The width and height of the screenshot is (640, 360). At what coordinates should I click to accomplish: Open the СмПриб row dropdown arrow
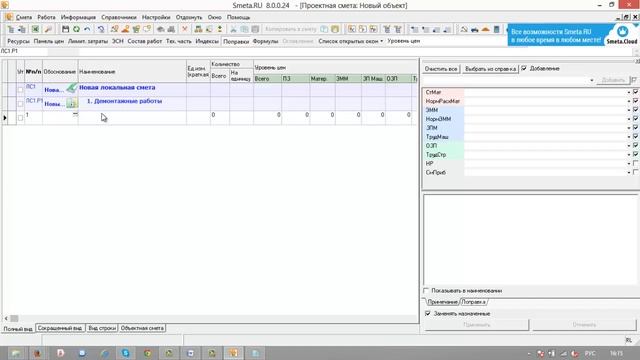coord(629,173)
